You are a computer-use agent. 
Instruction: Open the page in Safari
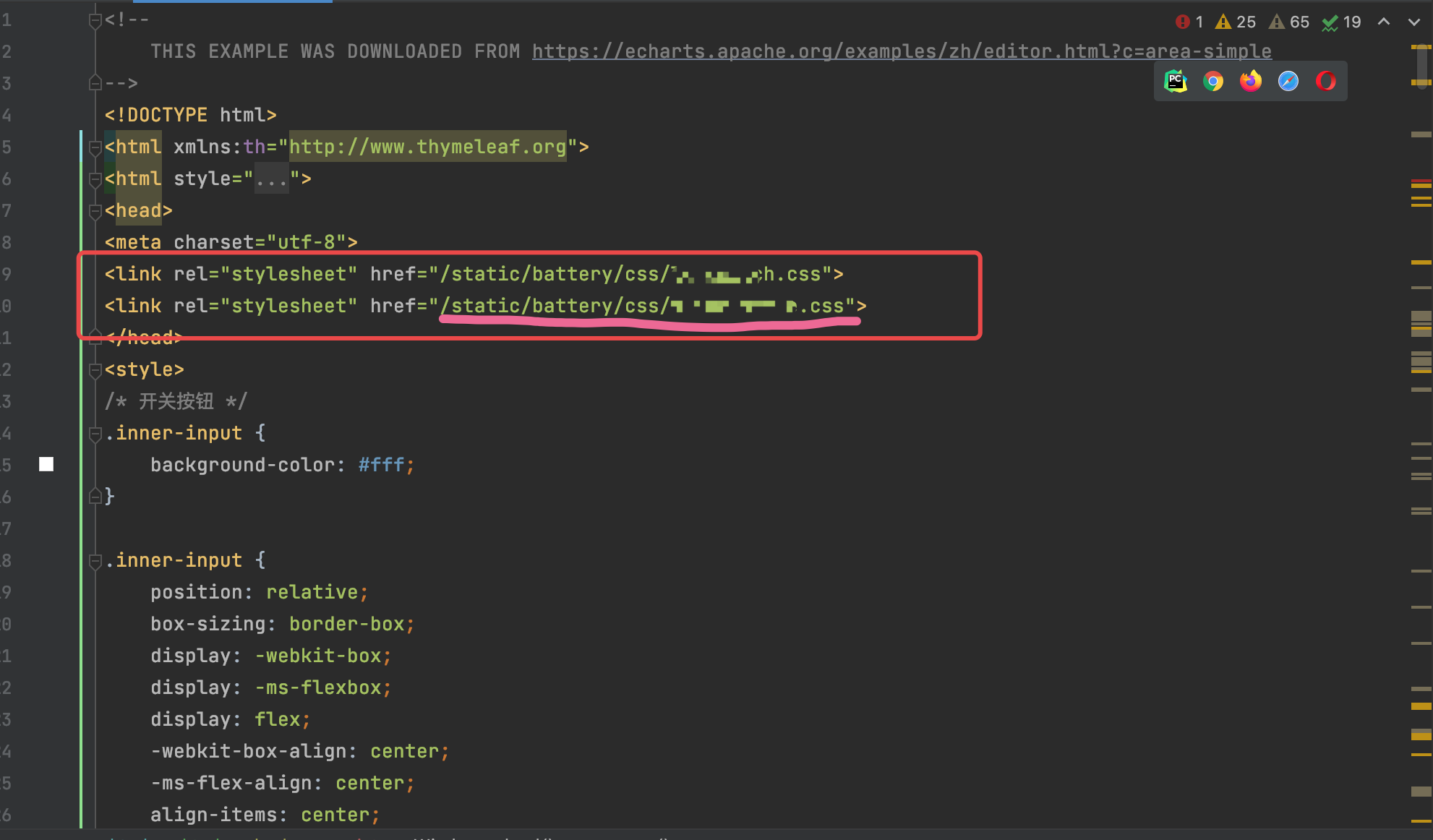(1288, 81)
